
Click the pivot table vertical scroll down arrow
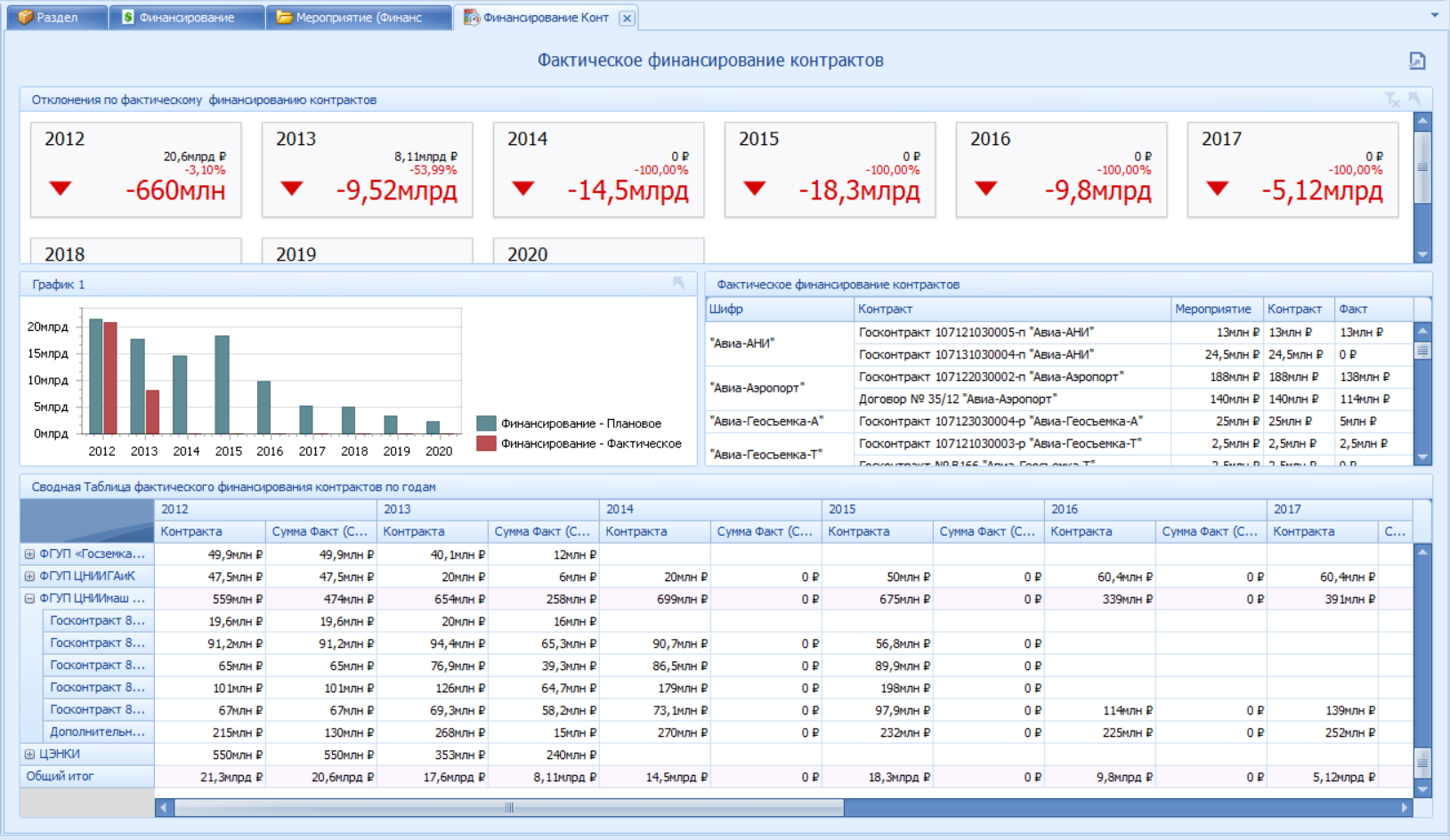pos(1422,789)
